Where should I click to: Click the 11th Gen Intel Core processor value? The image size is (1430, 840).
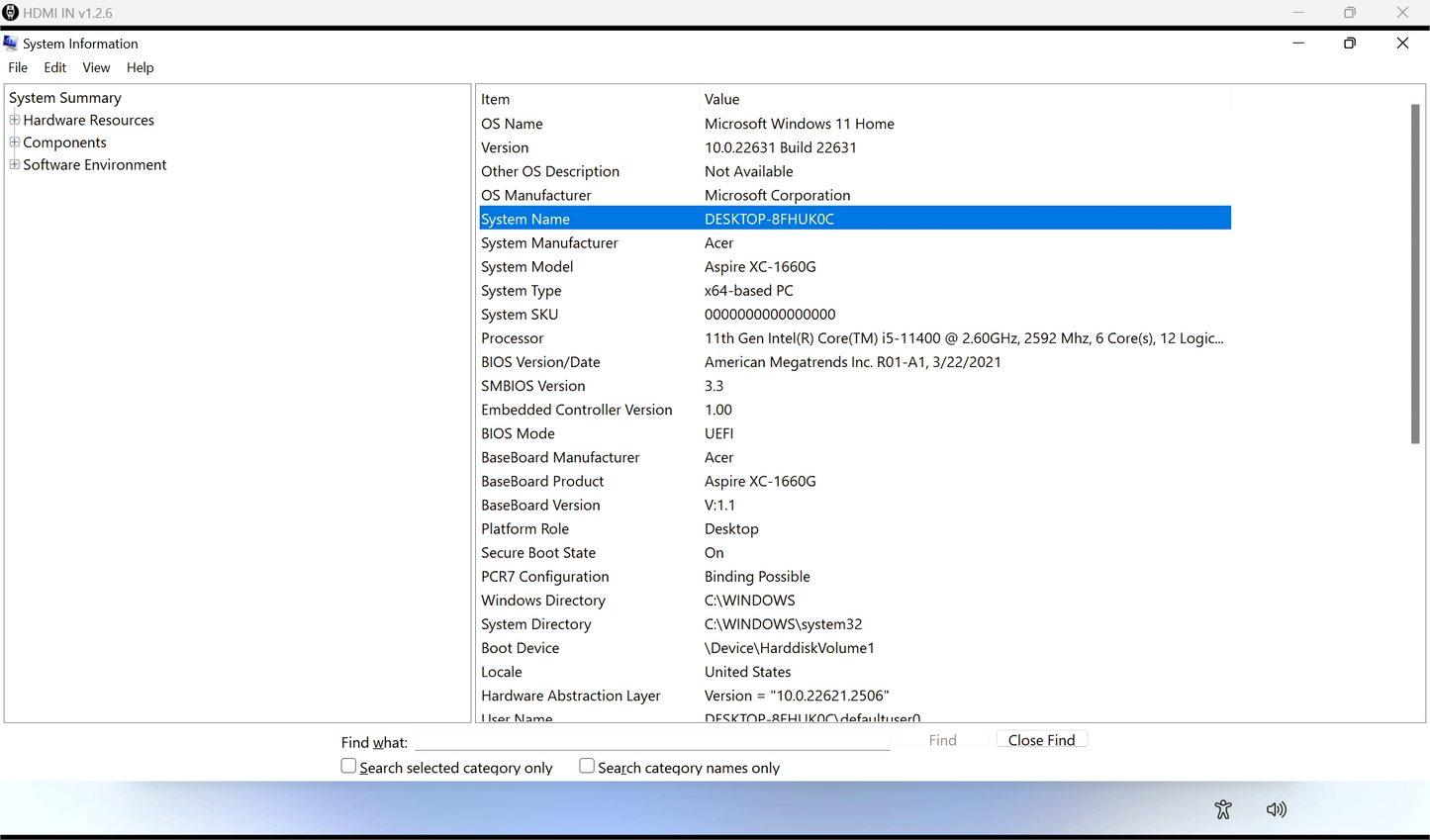point(964,338)
